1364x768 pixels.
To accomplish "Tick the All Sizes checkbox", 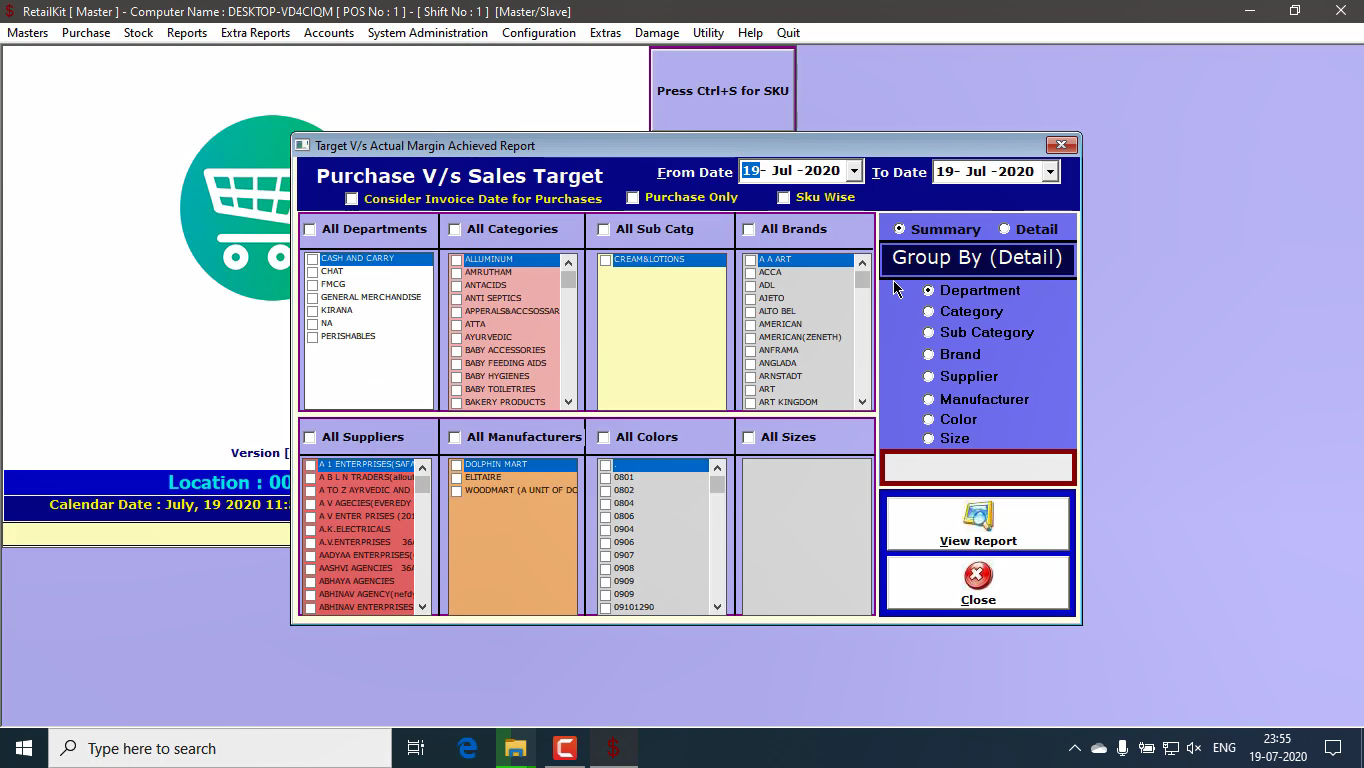I will (749, 437).
